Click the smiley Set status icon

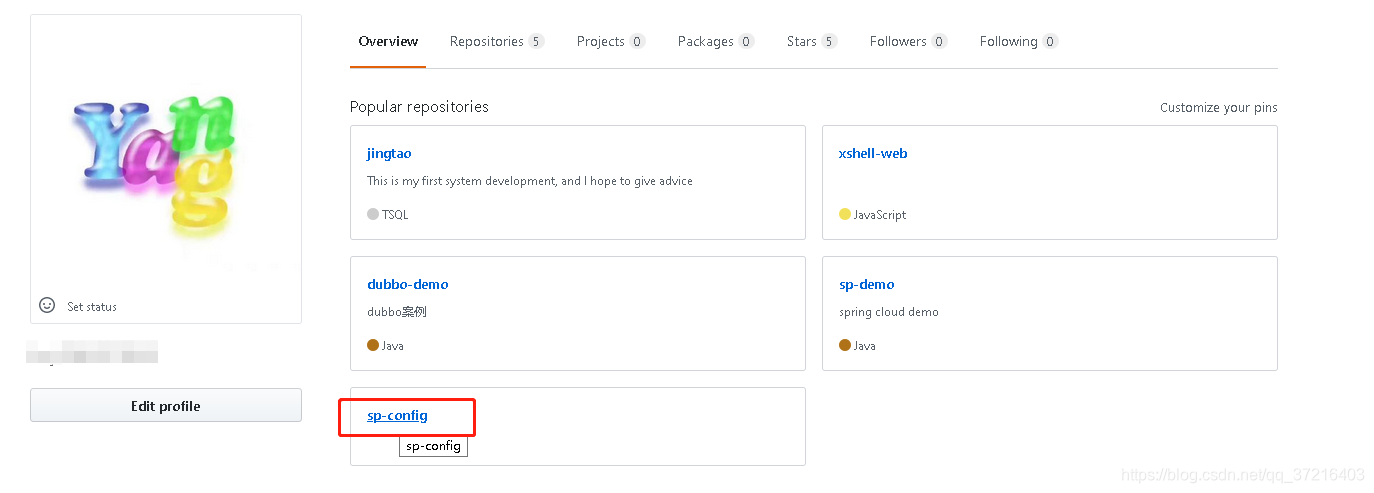(x=47, y=305)
